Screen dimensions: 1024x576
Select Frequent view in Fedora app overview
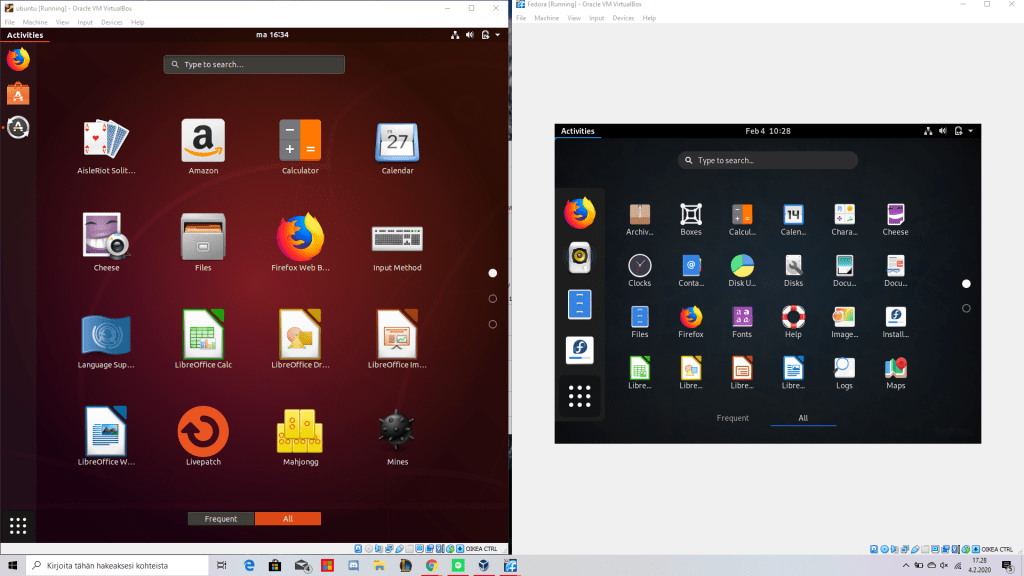(x=732, y=418)
